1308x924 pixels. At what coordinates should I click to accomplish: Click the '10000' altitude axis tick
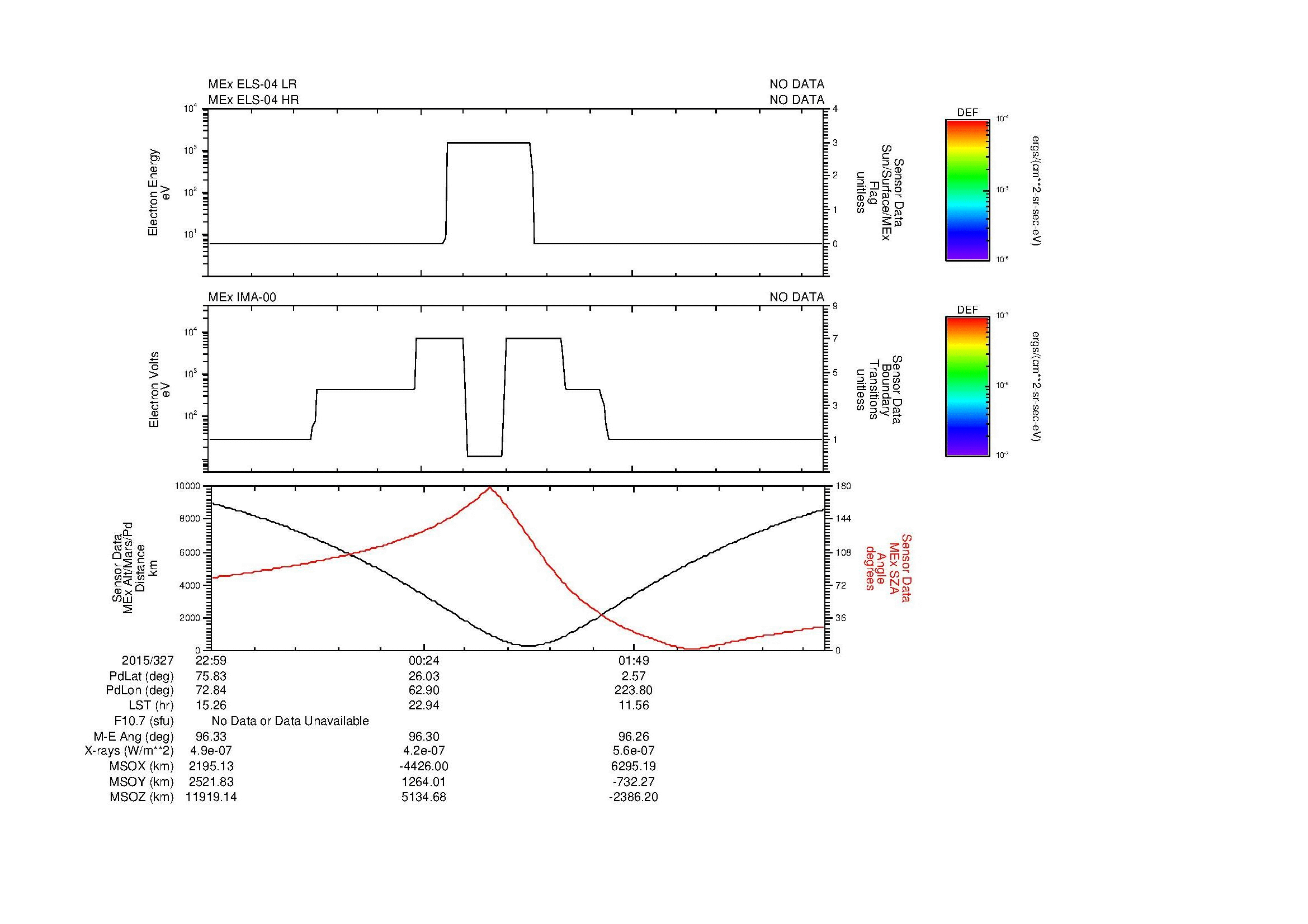[x=187, y=486]
